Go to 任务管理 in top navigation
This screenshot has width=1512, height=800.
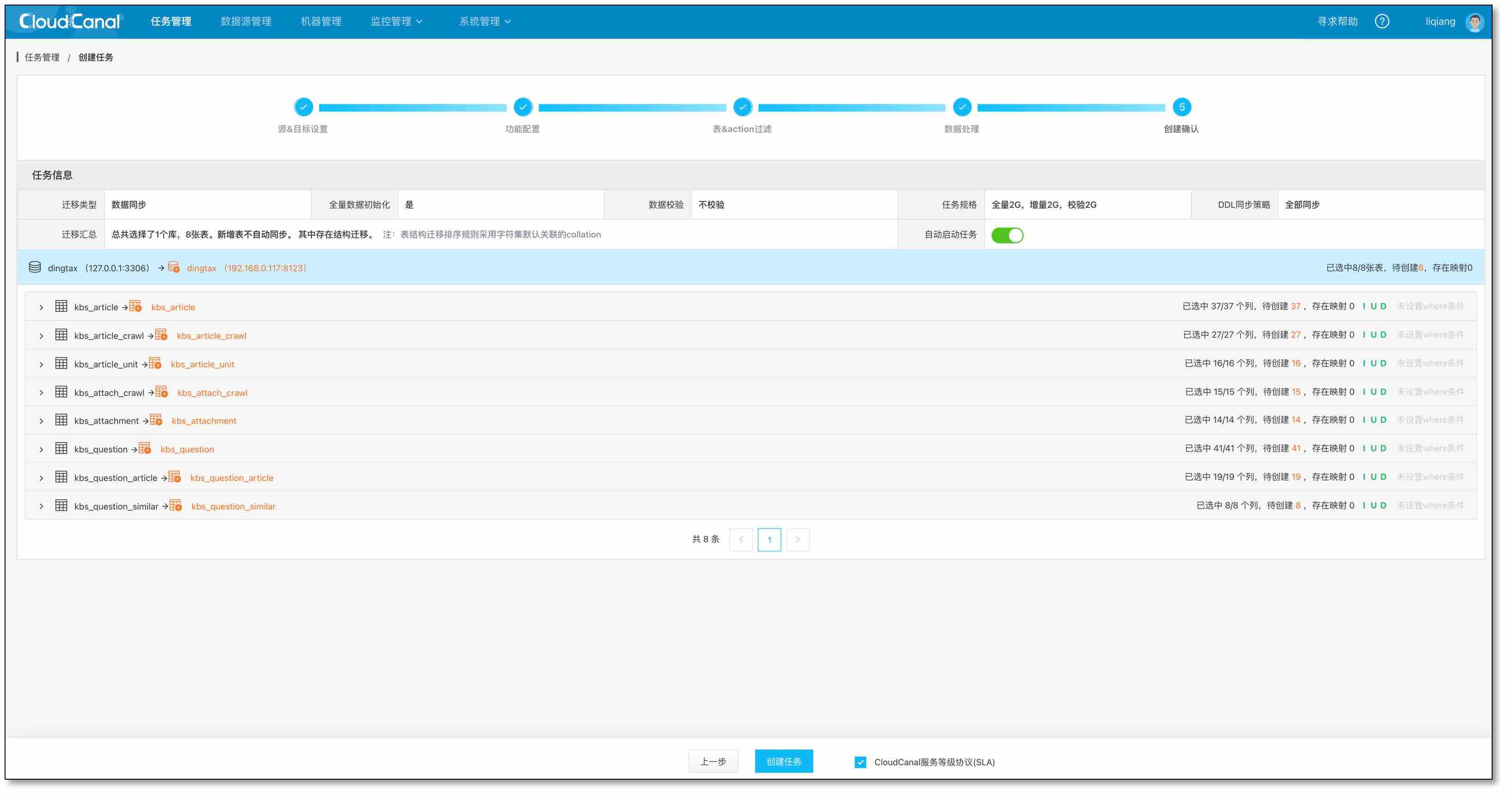(171, 22)
